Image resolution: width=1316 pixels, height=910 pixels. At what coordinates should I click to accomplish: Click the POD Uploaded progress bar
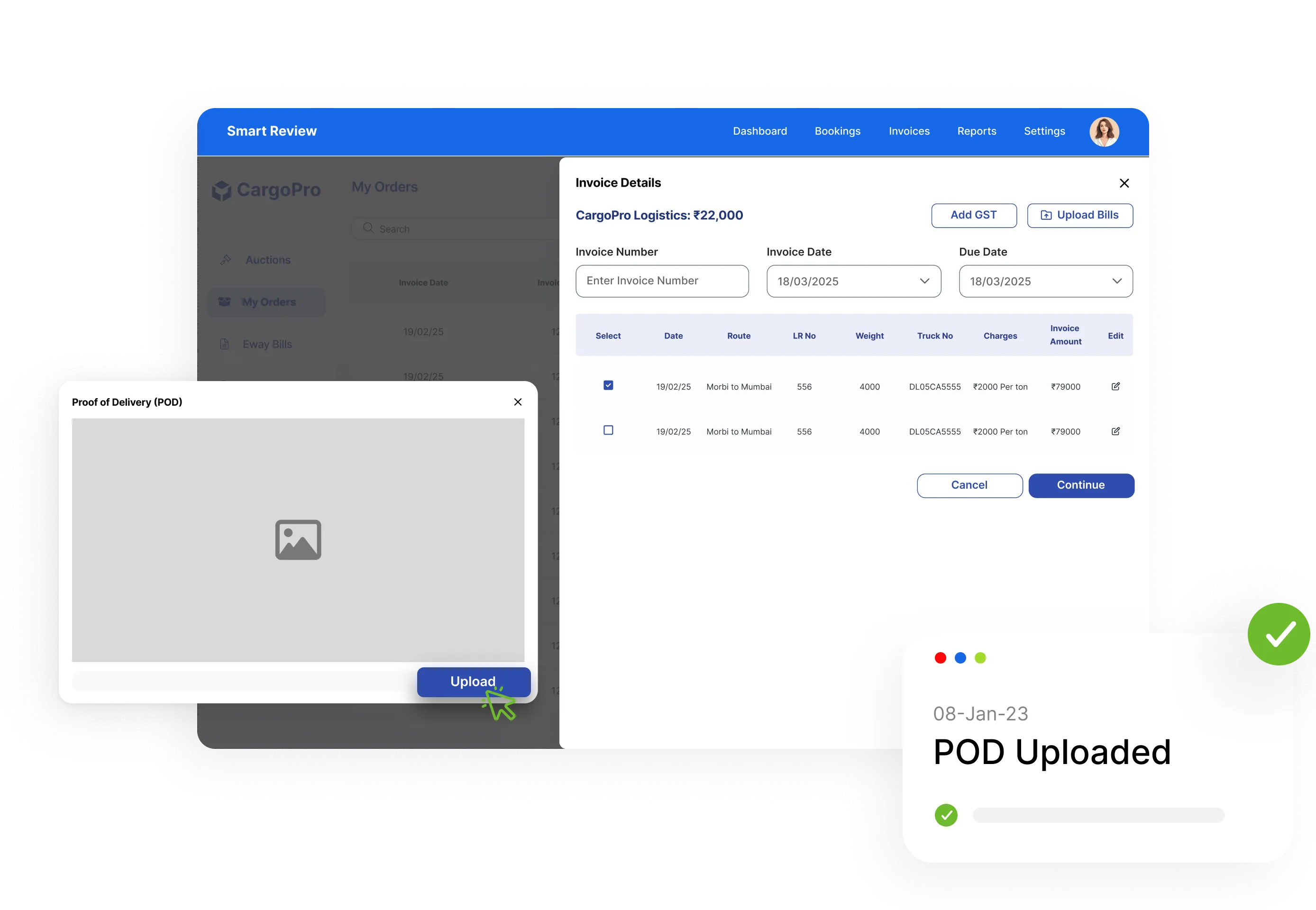[1098, 815]
